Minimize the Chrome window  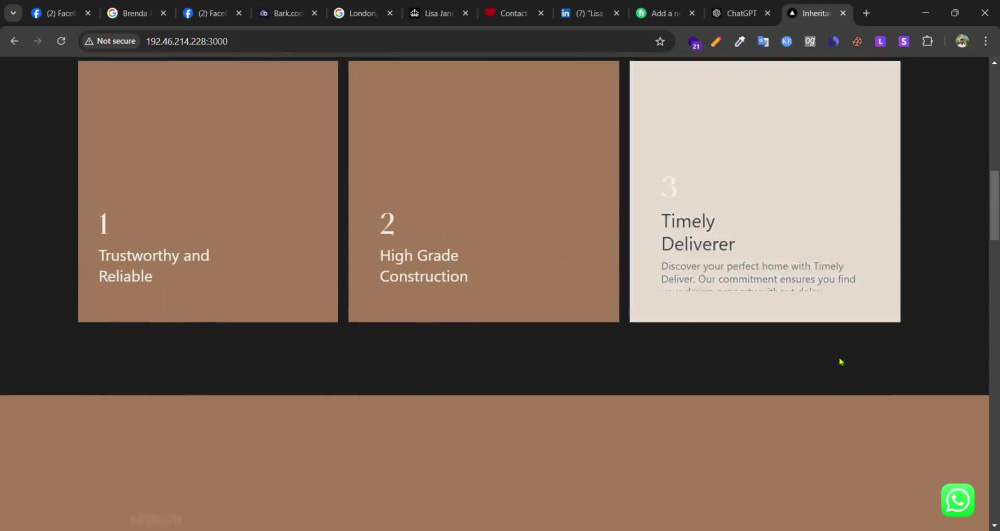click(x=925, y=13)
